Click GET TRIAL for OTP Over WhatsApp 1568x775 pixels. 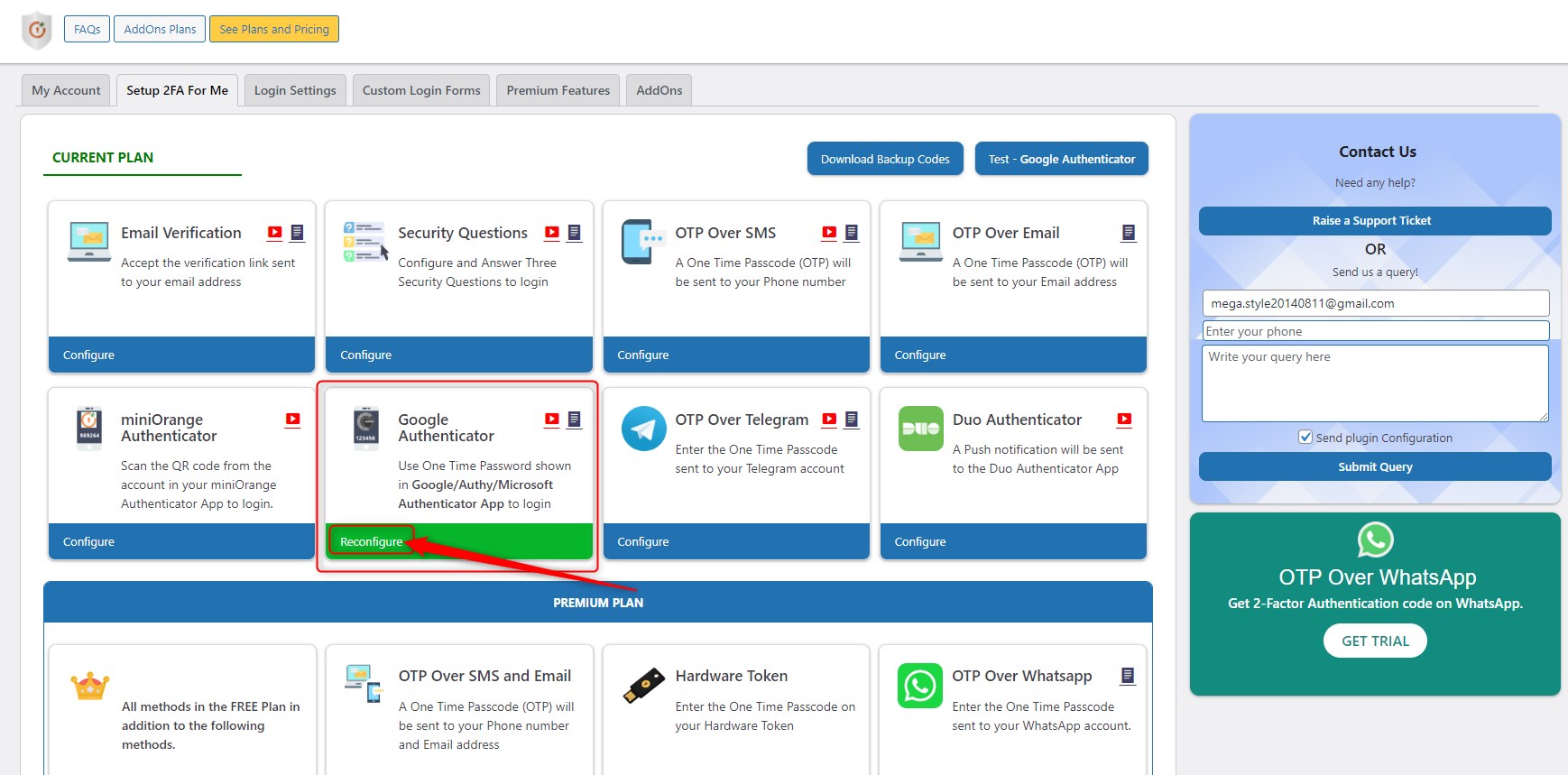1375,641
